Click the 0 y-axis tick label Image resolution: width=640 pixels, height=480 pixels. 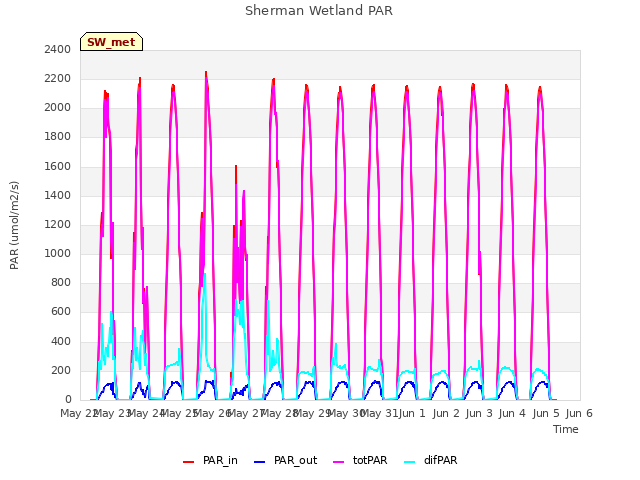(68, 400)
